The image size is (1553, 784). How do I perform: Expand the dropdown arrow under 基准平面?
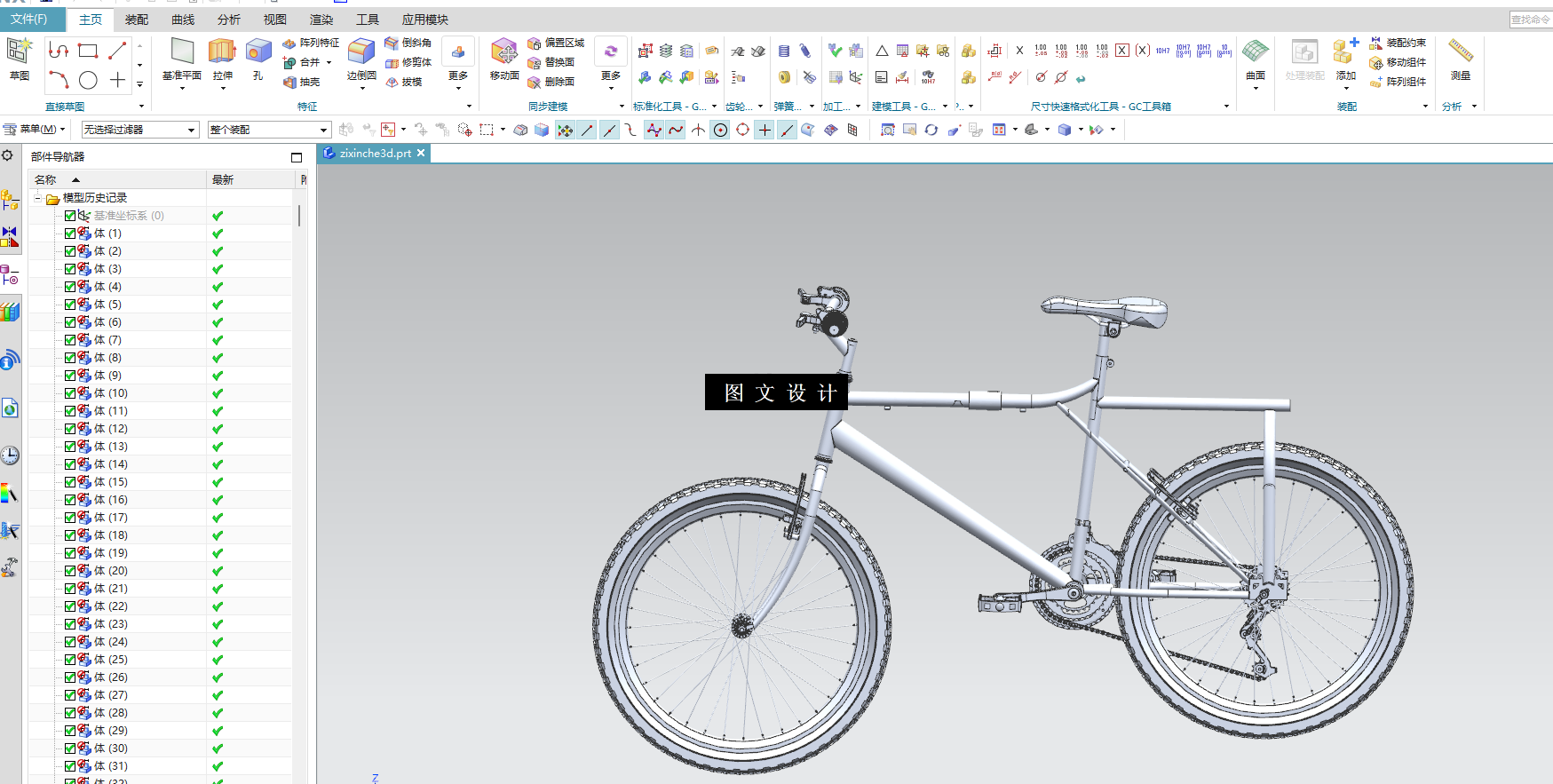pyautogui.click(x=182, y=89)
